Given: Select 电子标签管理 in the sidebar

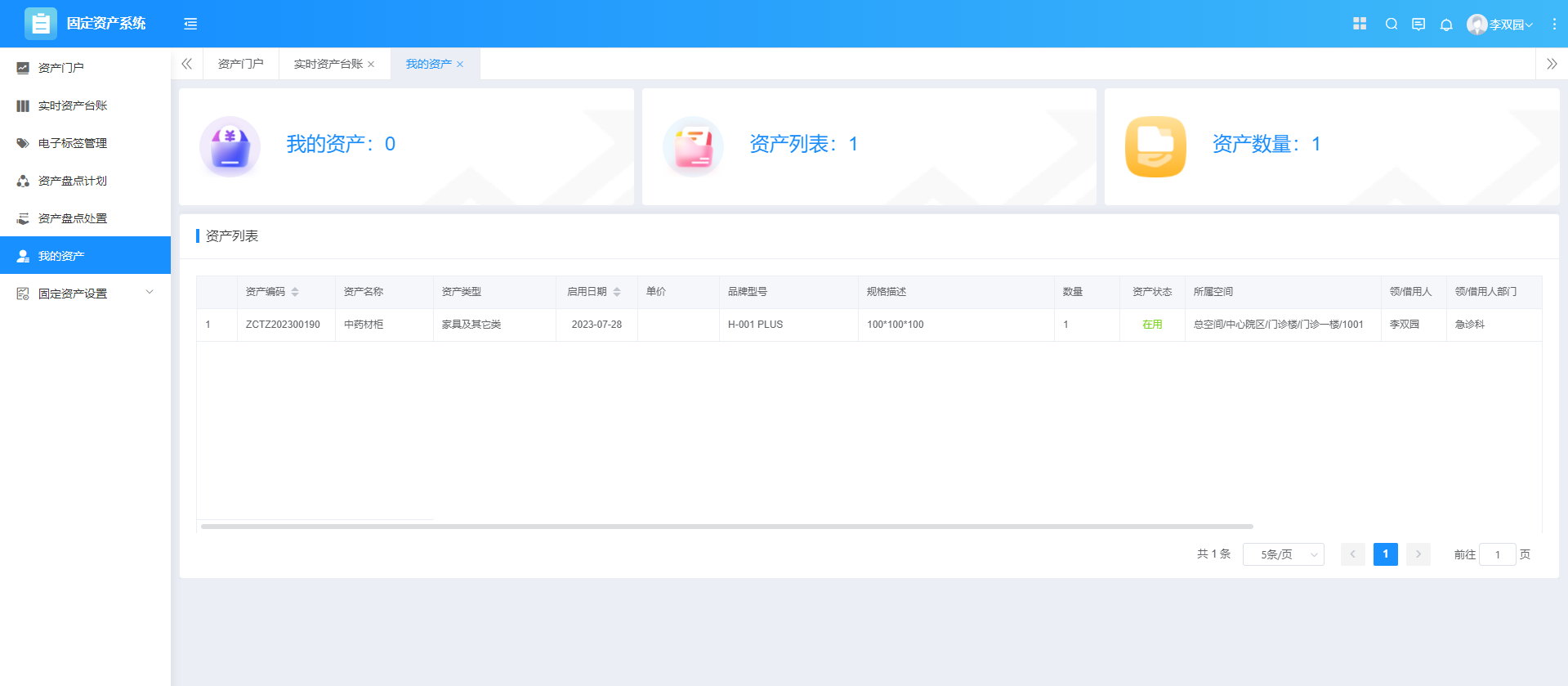Looking at the screenshot, I should click(73, 143).
